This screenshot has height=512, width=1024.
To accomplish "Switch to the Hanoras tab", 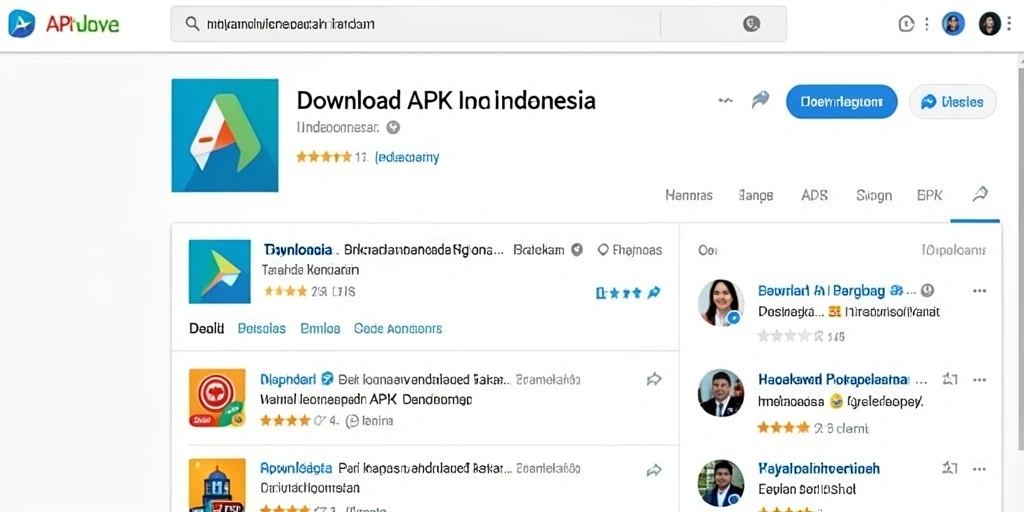I will (x=689, y=195).
